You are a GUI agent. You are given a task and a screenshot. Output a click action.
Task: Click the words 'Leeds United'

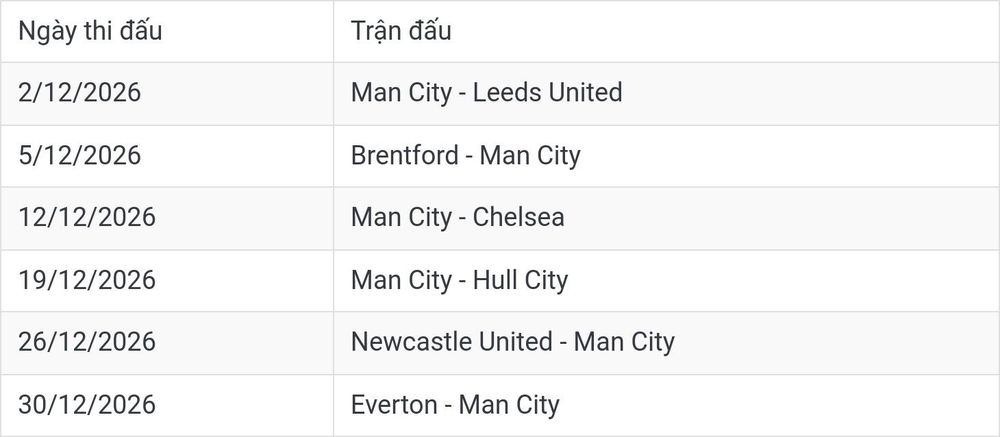pos(548,93)
